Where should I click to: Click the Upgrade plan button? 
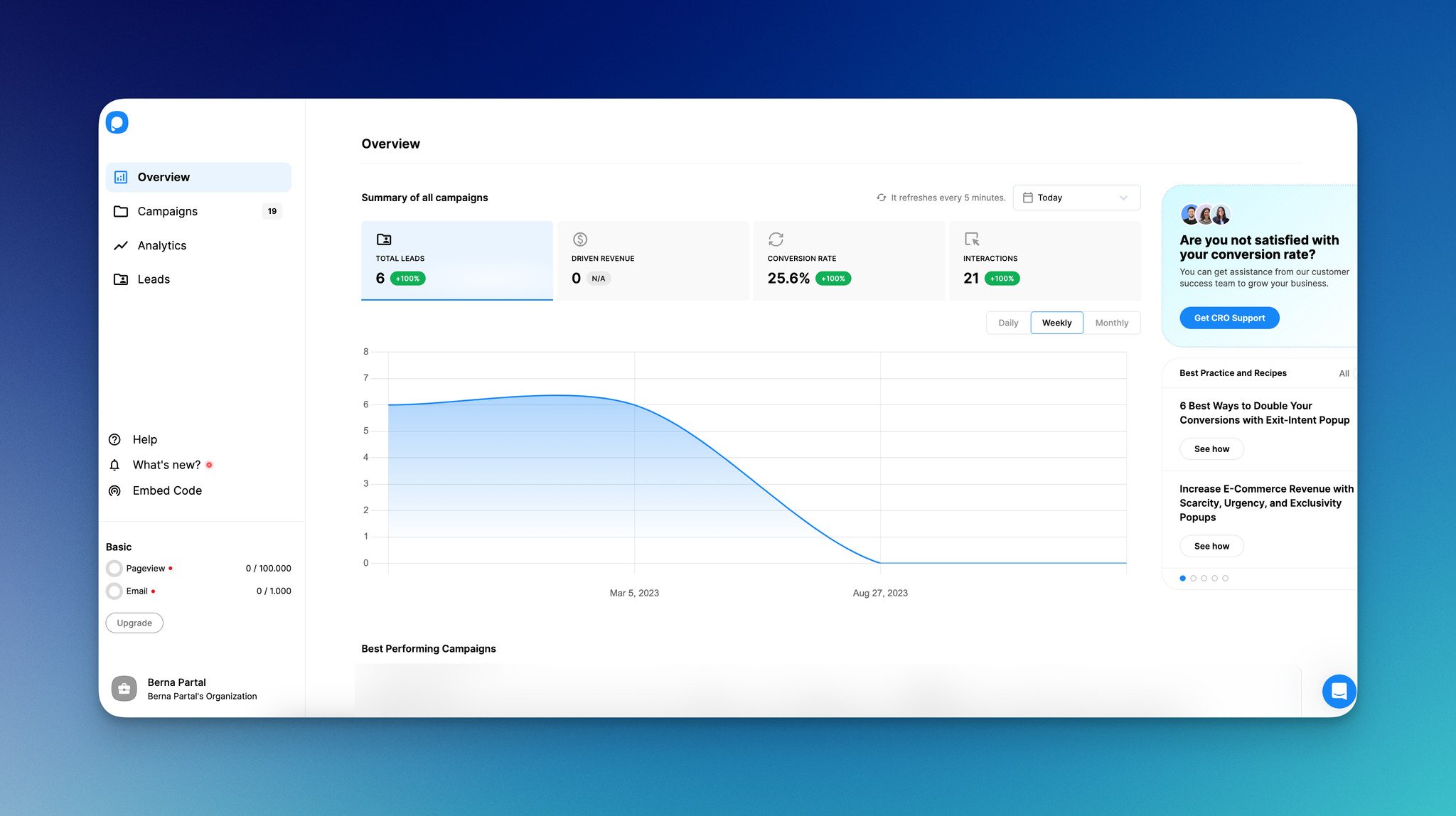tap(134, 623)
